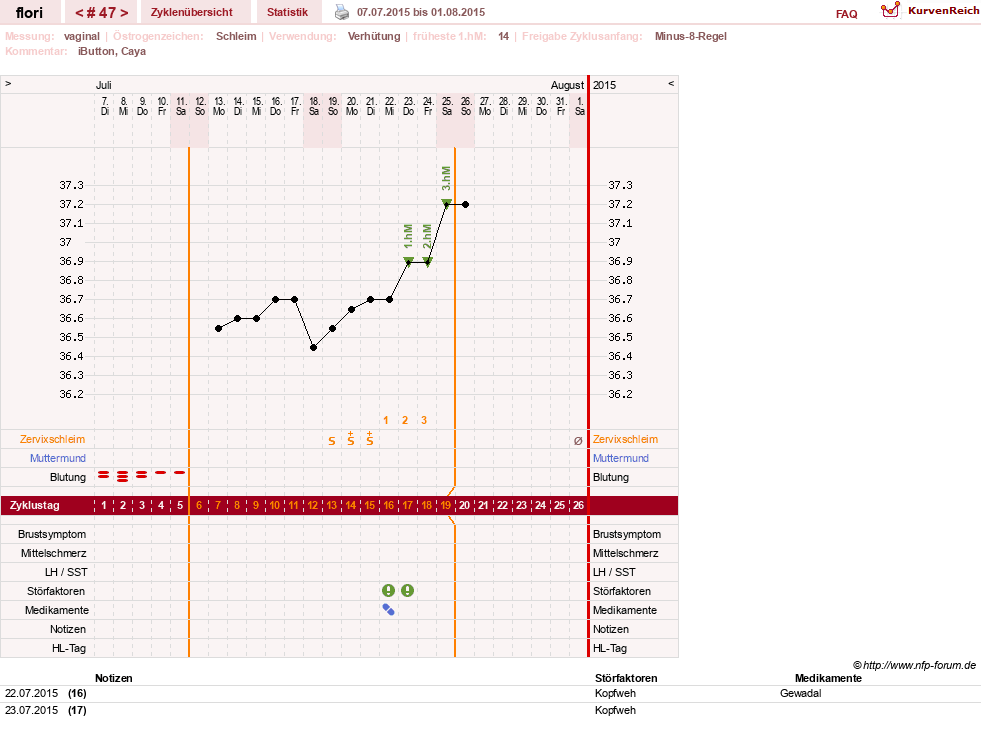
Task: Click the light bleeding symbol on day 5
Action: tap(180, 472)
